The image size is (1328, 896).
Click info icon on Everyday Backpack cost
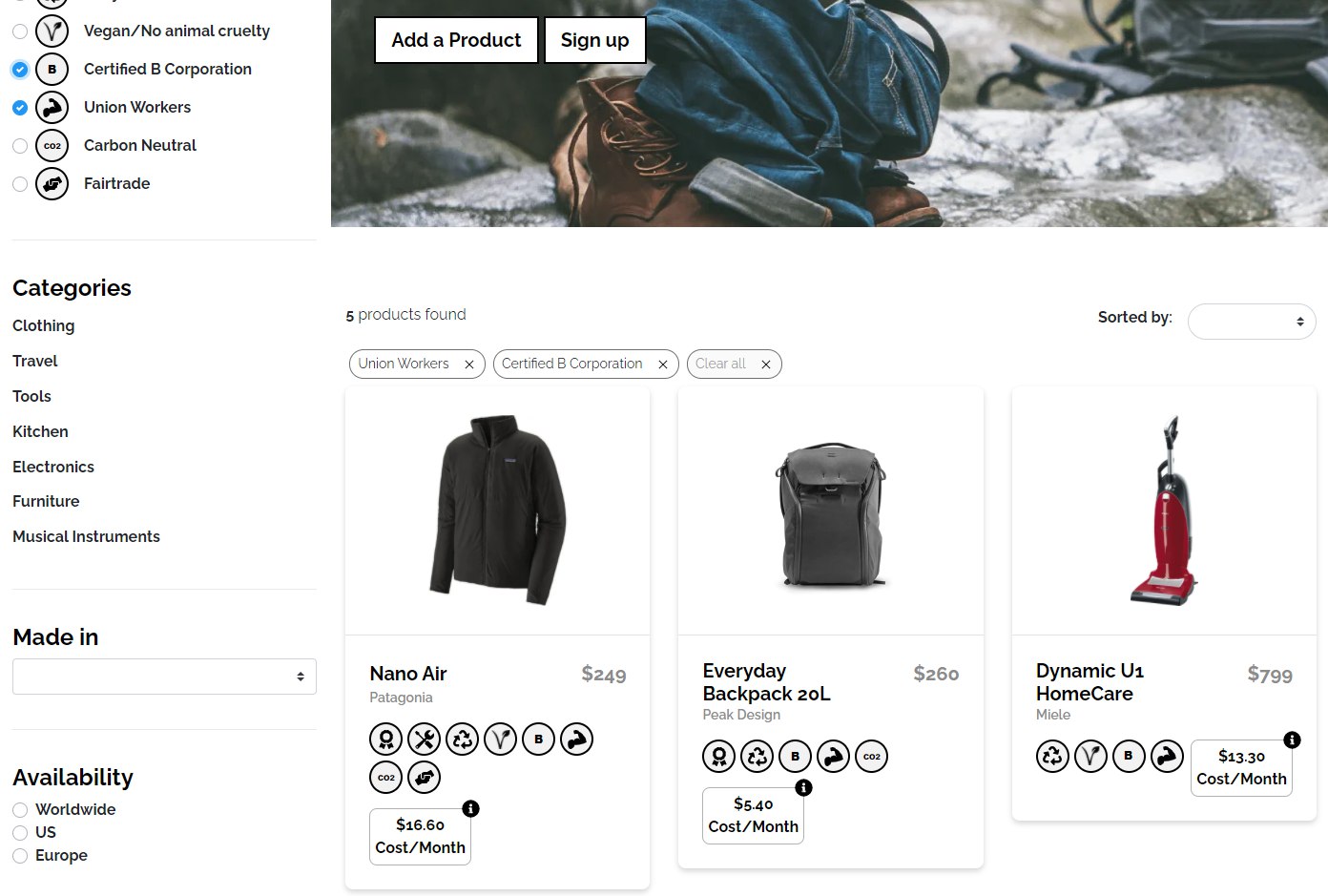pyautogui.click(x=803, y=787)
